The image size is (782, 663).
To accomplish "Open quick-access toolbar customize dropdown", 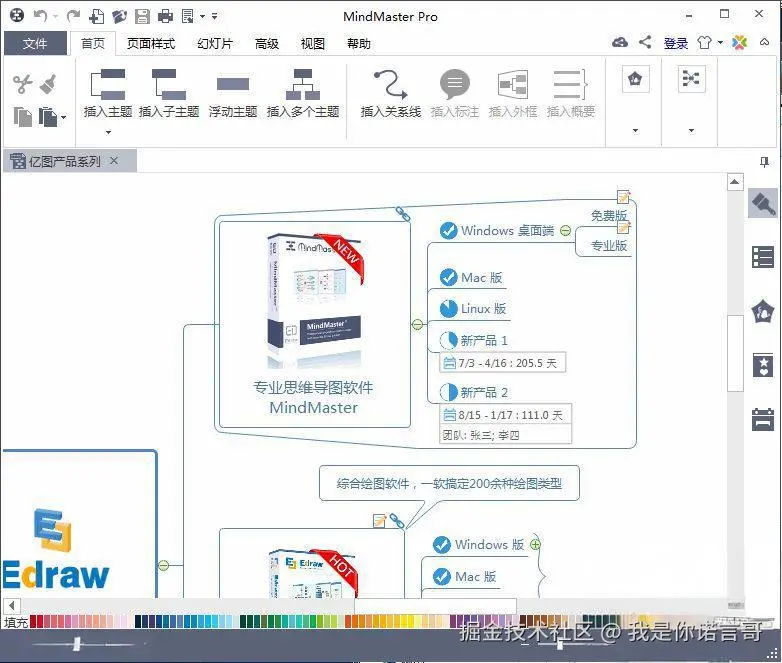I will pyautogui.click(x=214, y=16).
